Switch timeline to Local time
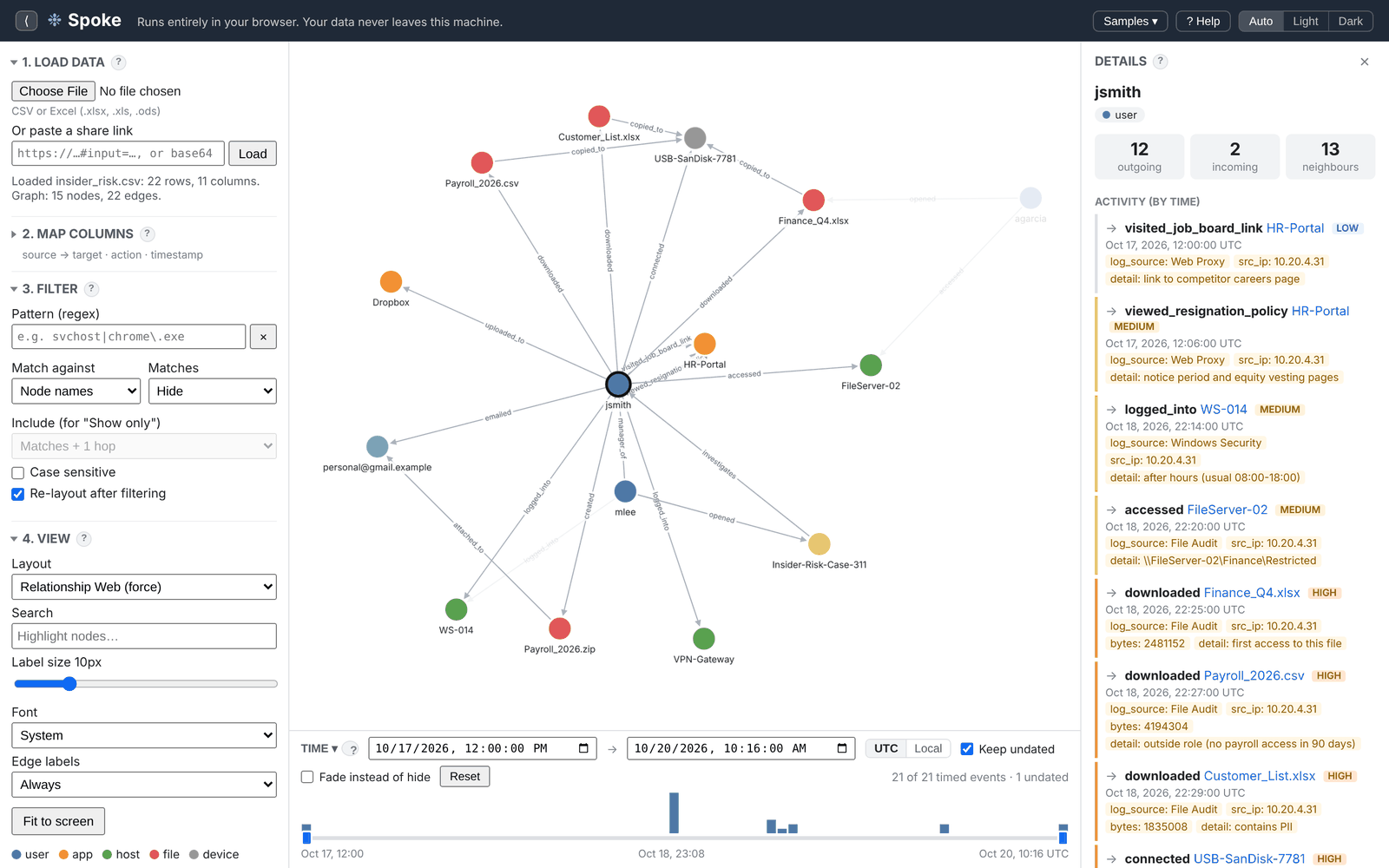Screen dimensions: 1389x868 pos(928,748)
